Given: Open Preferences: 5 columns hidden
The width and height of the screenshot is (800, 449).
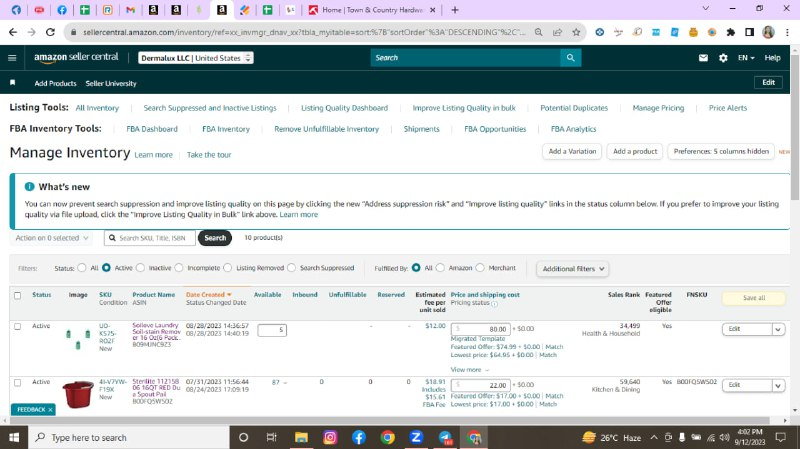Looking at the screenshot, I should click(721, 152).
